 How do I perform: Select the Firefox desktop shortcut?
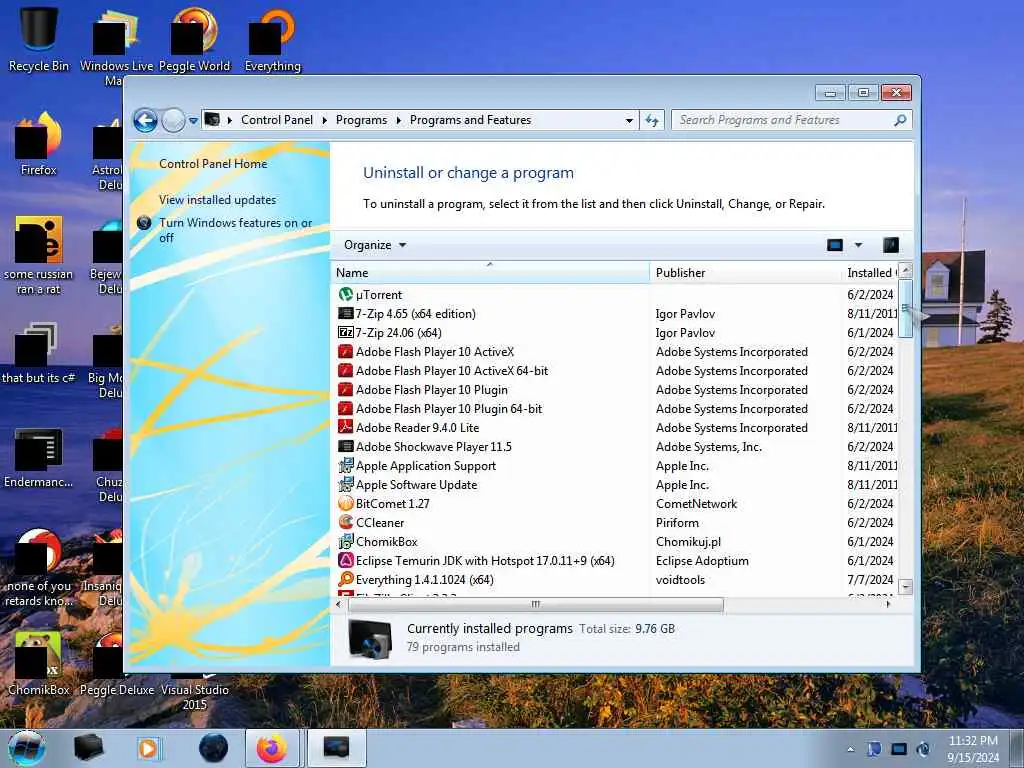coord(39,144)
